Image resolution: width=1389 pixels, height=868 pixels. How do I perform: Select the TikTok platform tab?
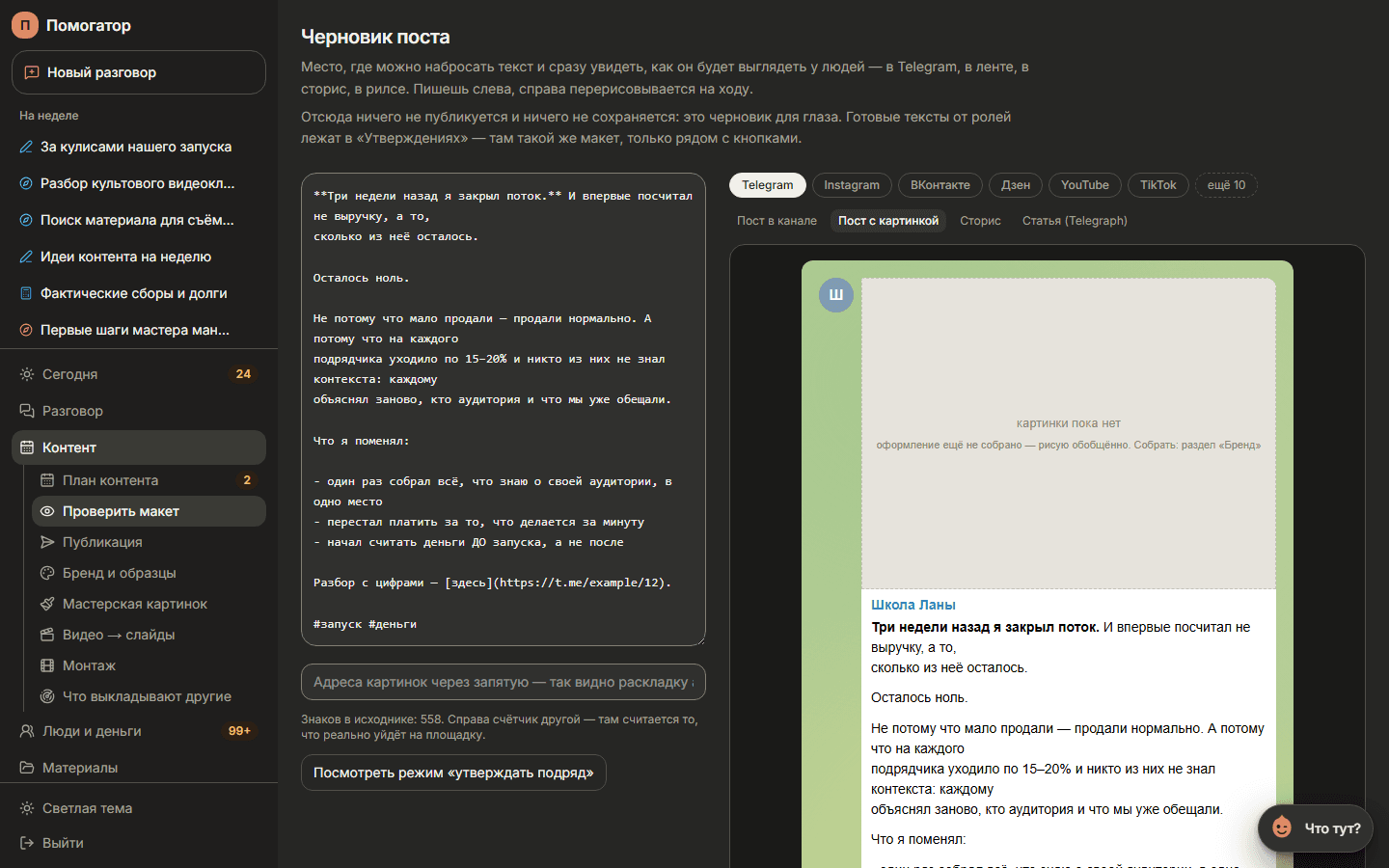tap(1158, 185)
